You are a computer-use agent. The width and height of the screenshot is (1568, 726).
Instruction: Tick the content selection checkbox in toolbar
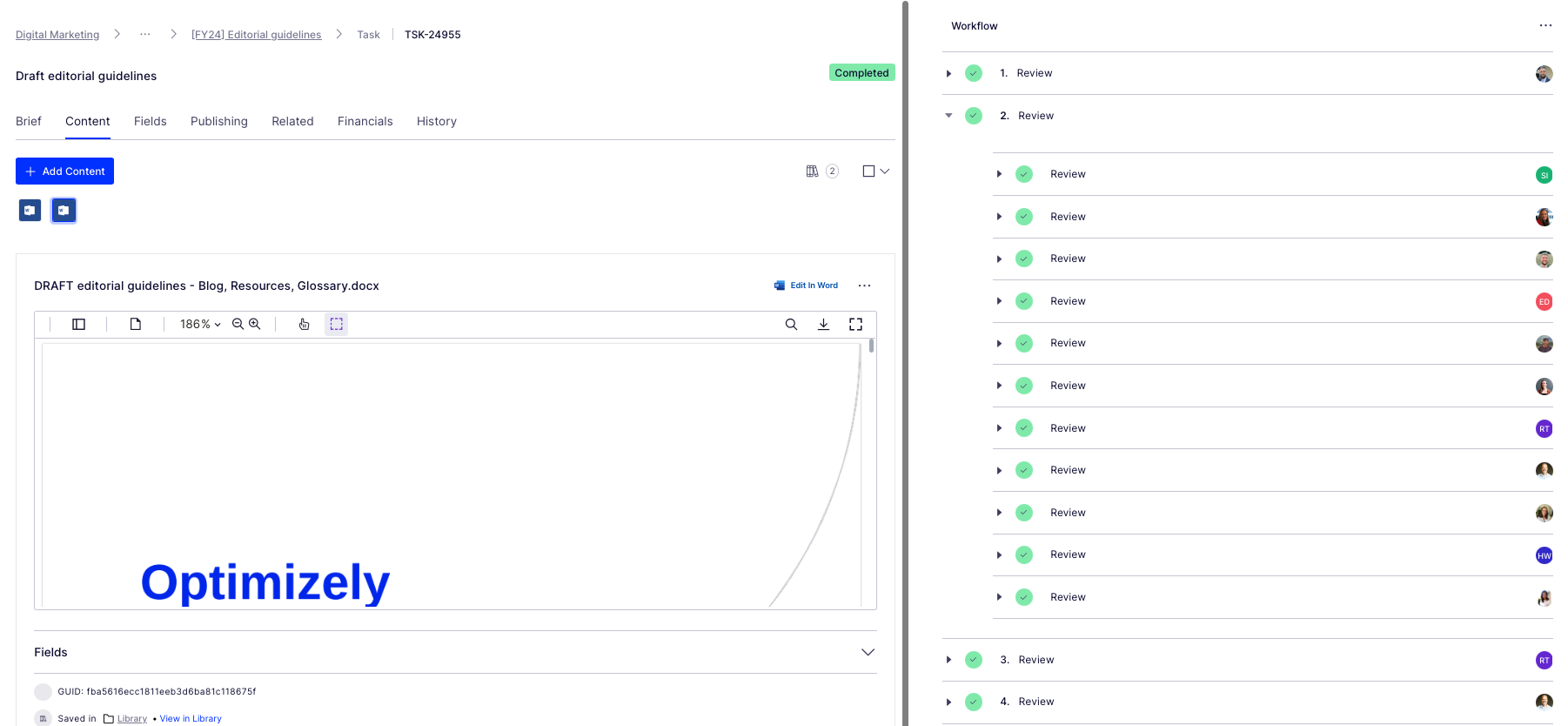click(x=868, y=171)
